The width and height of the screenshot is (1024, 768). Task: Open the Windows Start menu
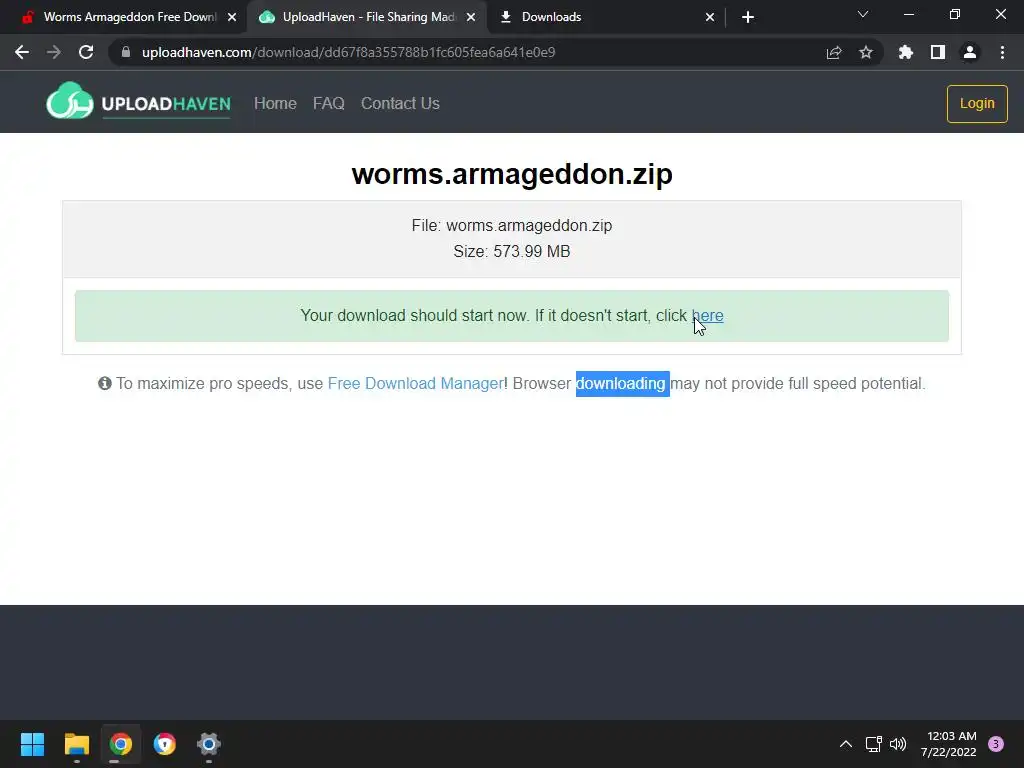point(32,744)
